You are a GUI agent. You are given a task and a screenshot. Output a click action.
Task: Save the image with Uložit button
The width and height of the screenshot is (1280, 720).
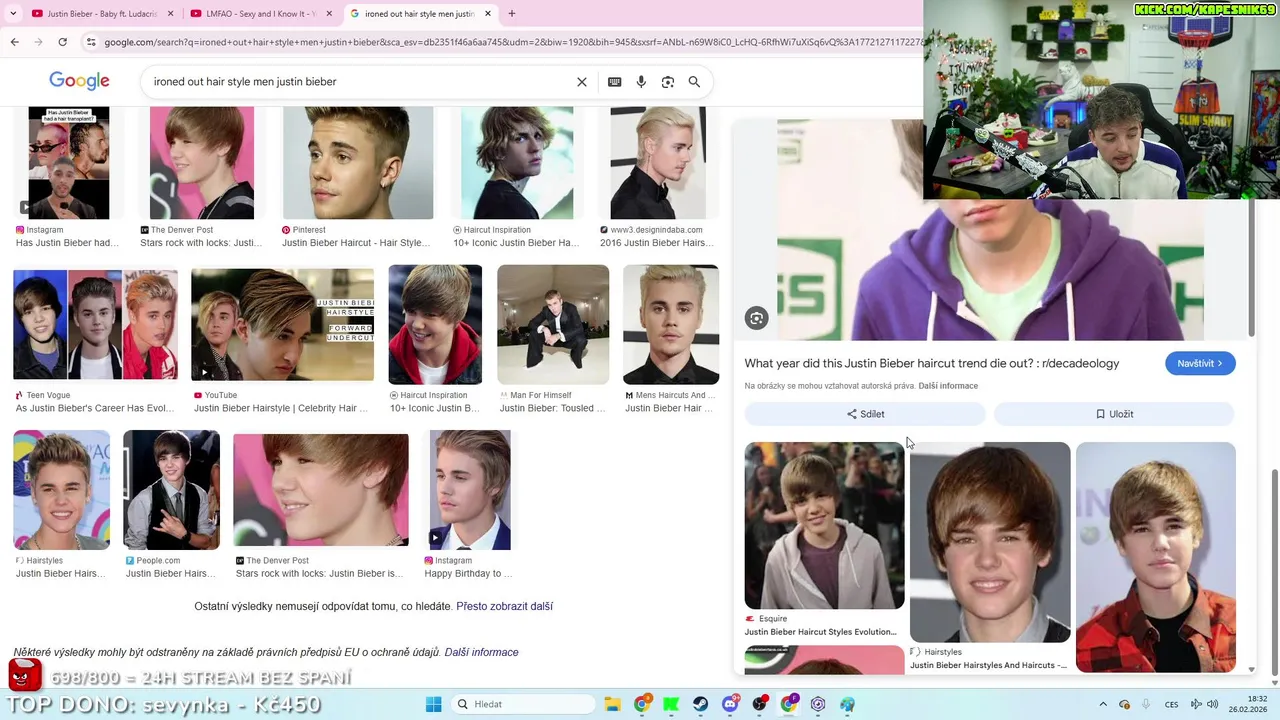[x=1114, y=414]
